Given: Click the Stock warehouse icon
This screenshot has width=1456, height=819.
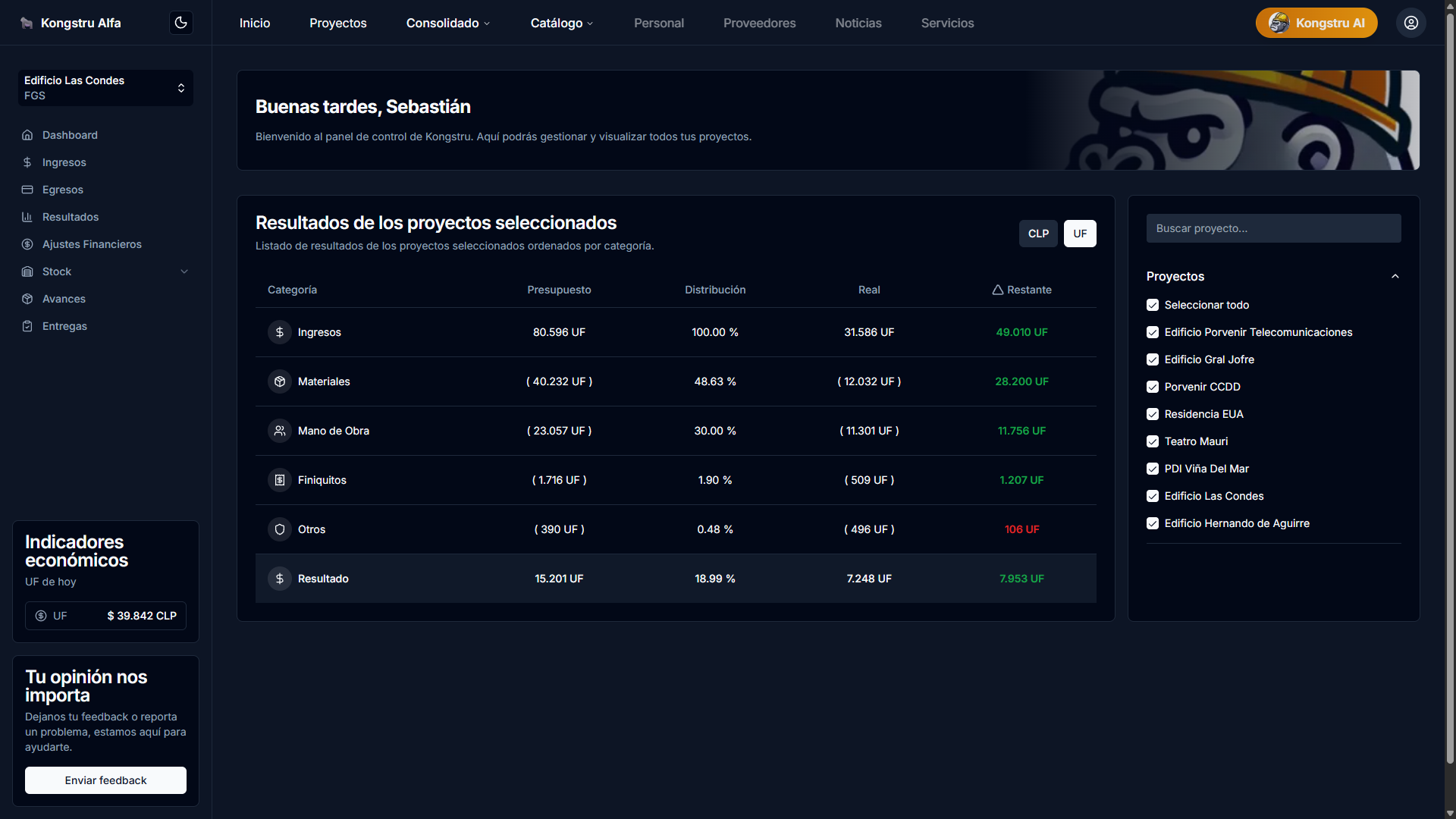Looking at the screenshot, I should click(x=27, y=271).
